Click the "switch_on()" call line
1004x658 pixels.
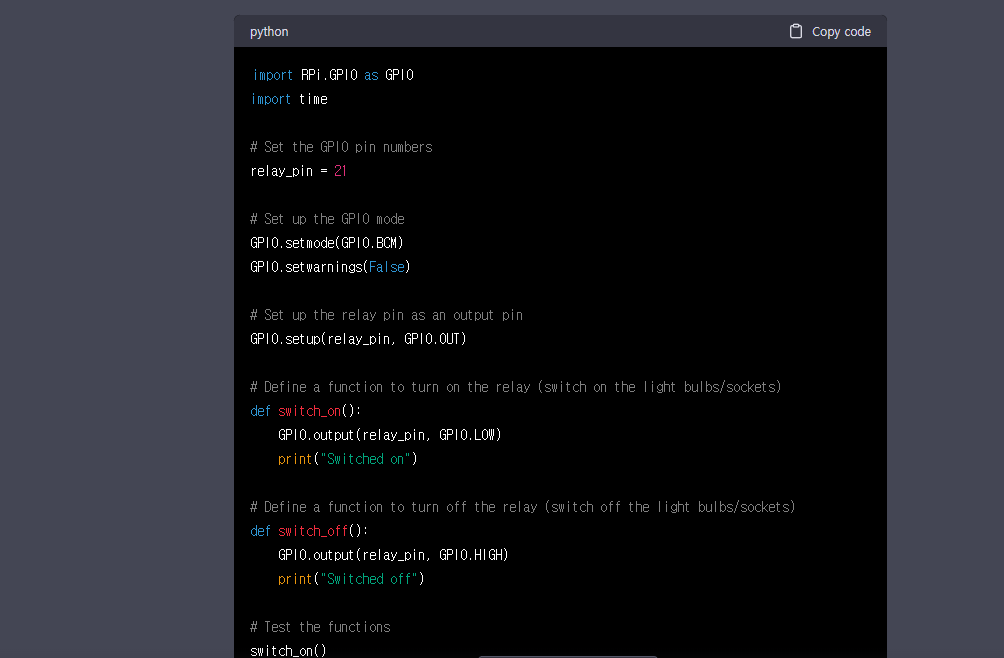[x=288, y=650]
